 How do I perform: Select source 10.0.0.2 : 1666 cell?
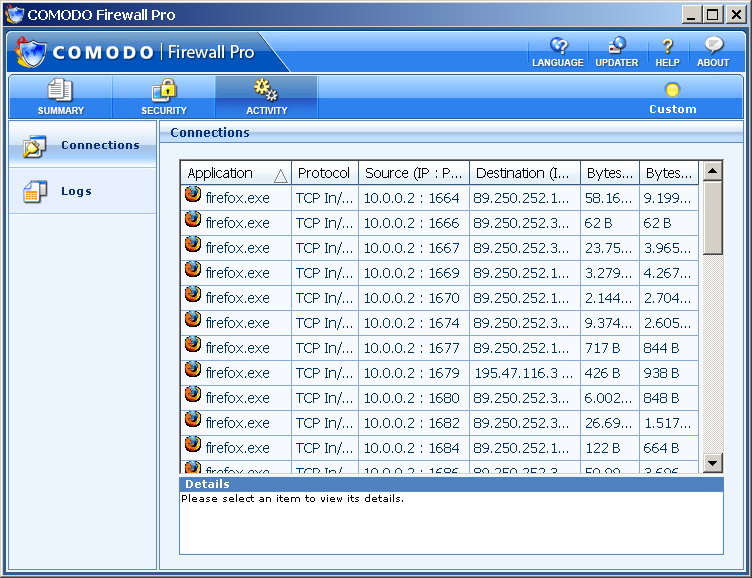point(414,223)
